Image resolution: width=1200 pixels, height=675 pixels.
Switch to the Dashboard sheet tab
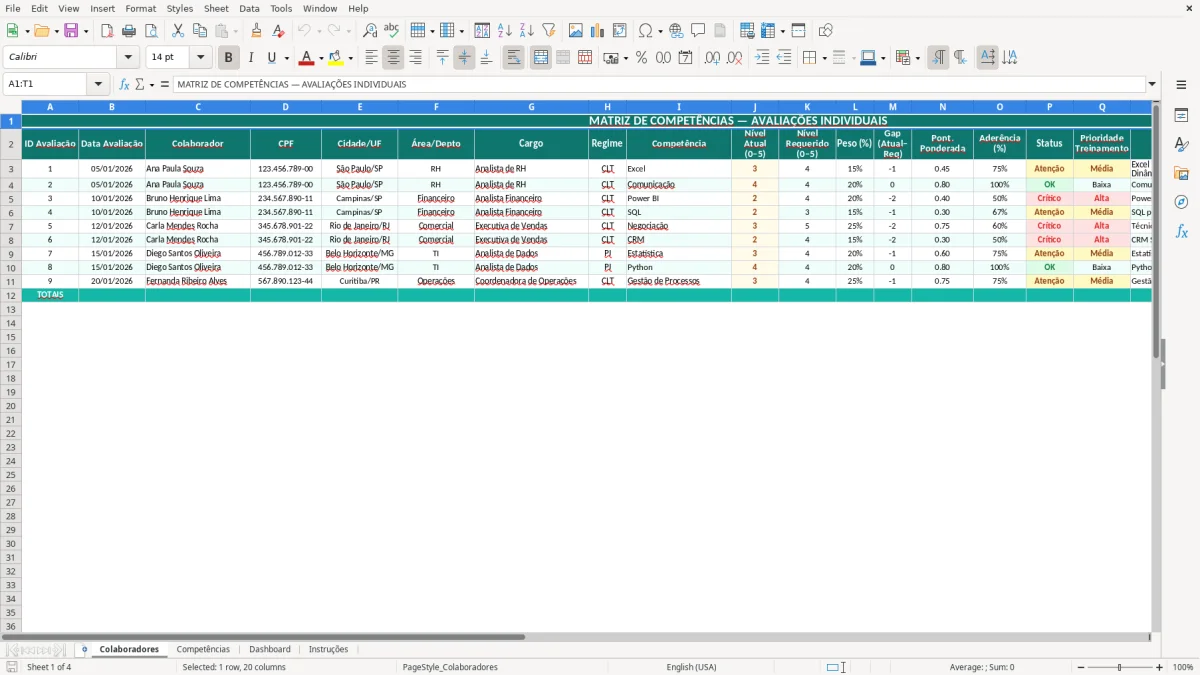[269, 648]
